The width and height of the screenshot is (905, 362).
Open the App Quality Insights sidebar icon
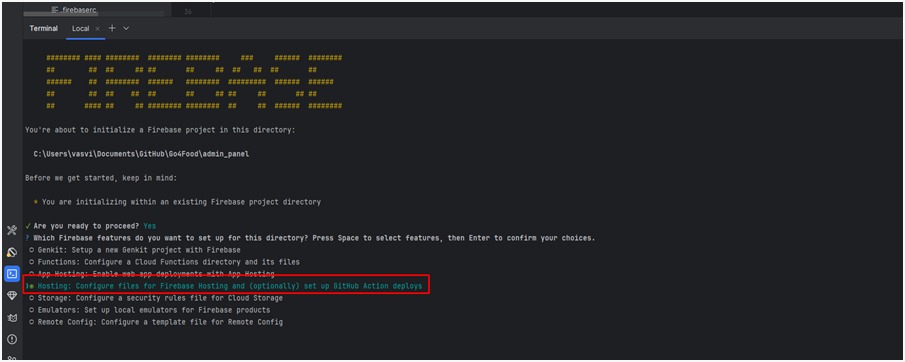pyautogui.click(x=12, y=252)
